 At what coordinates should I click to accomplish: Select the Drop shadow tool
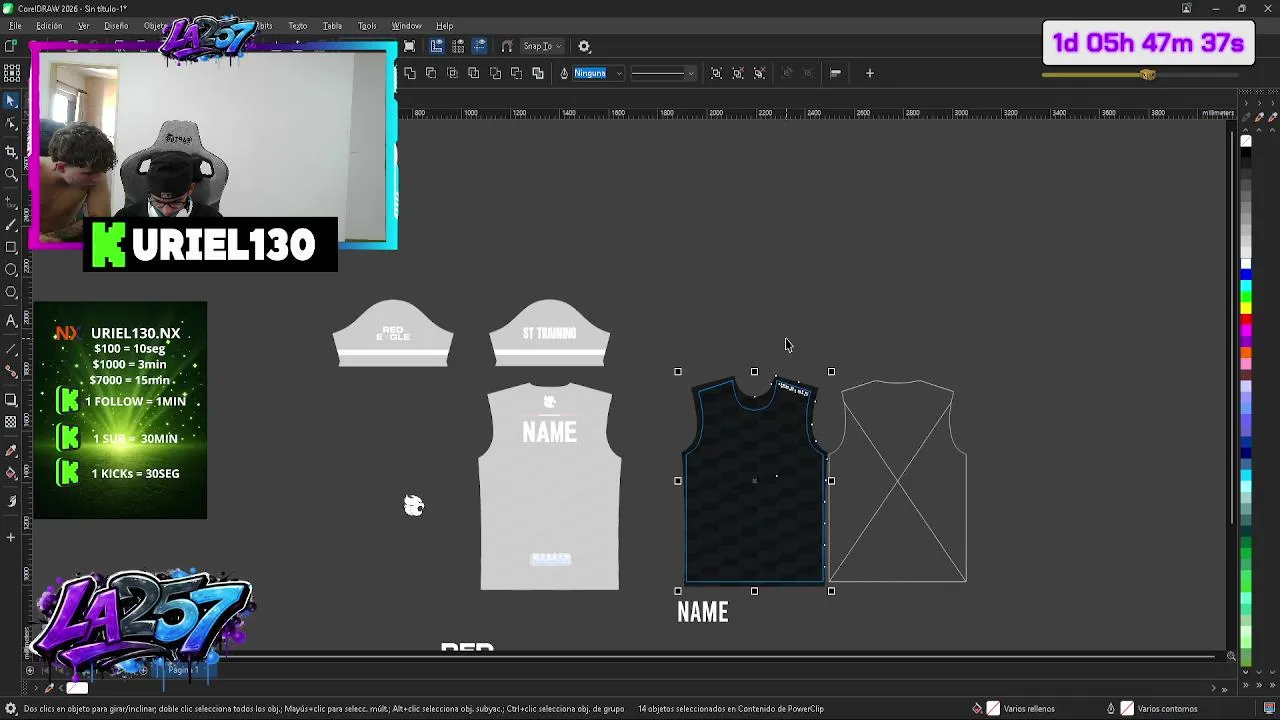11,399
